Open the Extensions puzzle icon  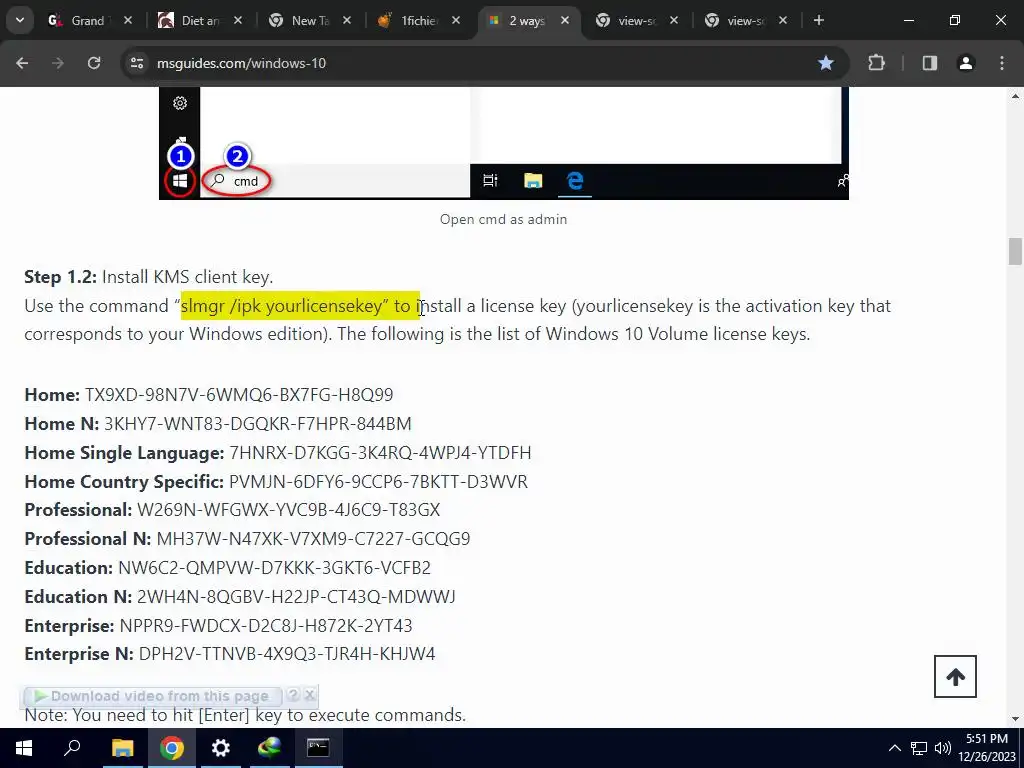[x=876, y=63]
